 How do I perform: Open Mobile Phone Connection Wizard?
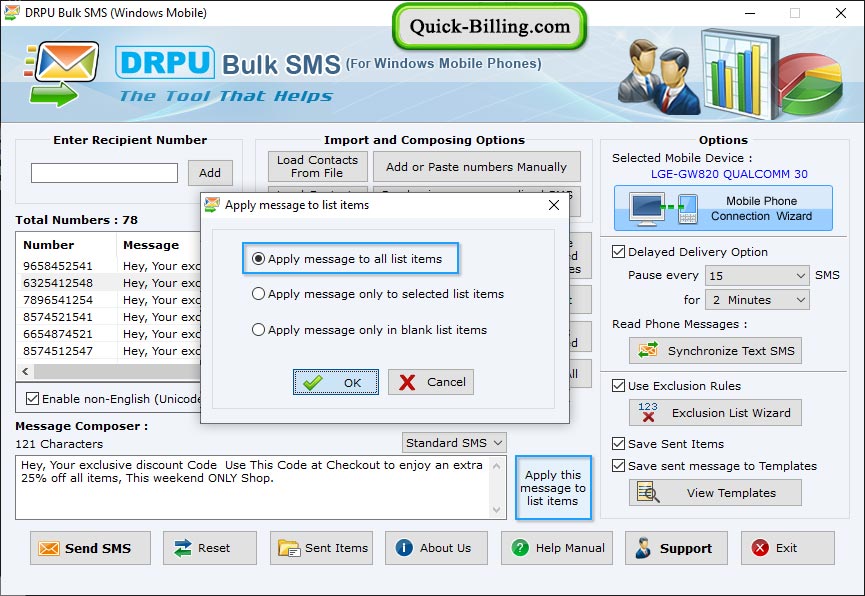(723, 208)
